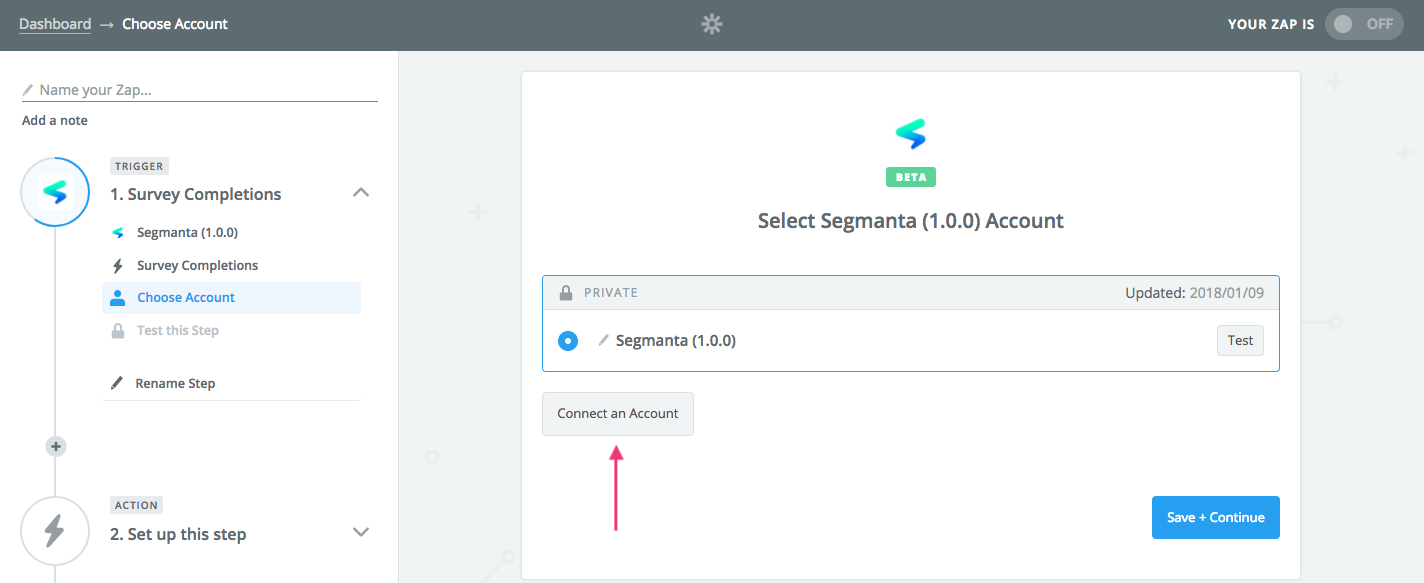Select the Segmanta (1.0.0) account radio button
The image size is (1424, 583).
click(568, 341)
